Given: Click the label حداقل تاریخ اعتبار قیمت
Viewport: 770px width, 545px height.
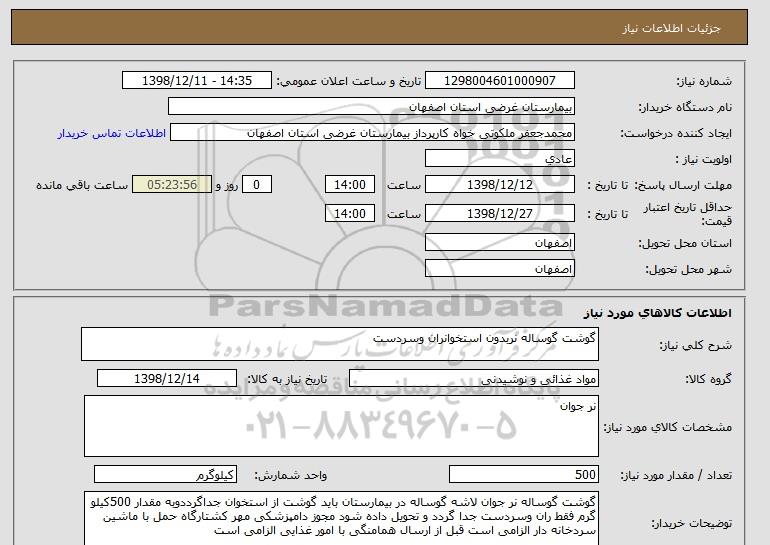Looking at the screenshot, I should point(688,214).
